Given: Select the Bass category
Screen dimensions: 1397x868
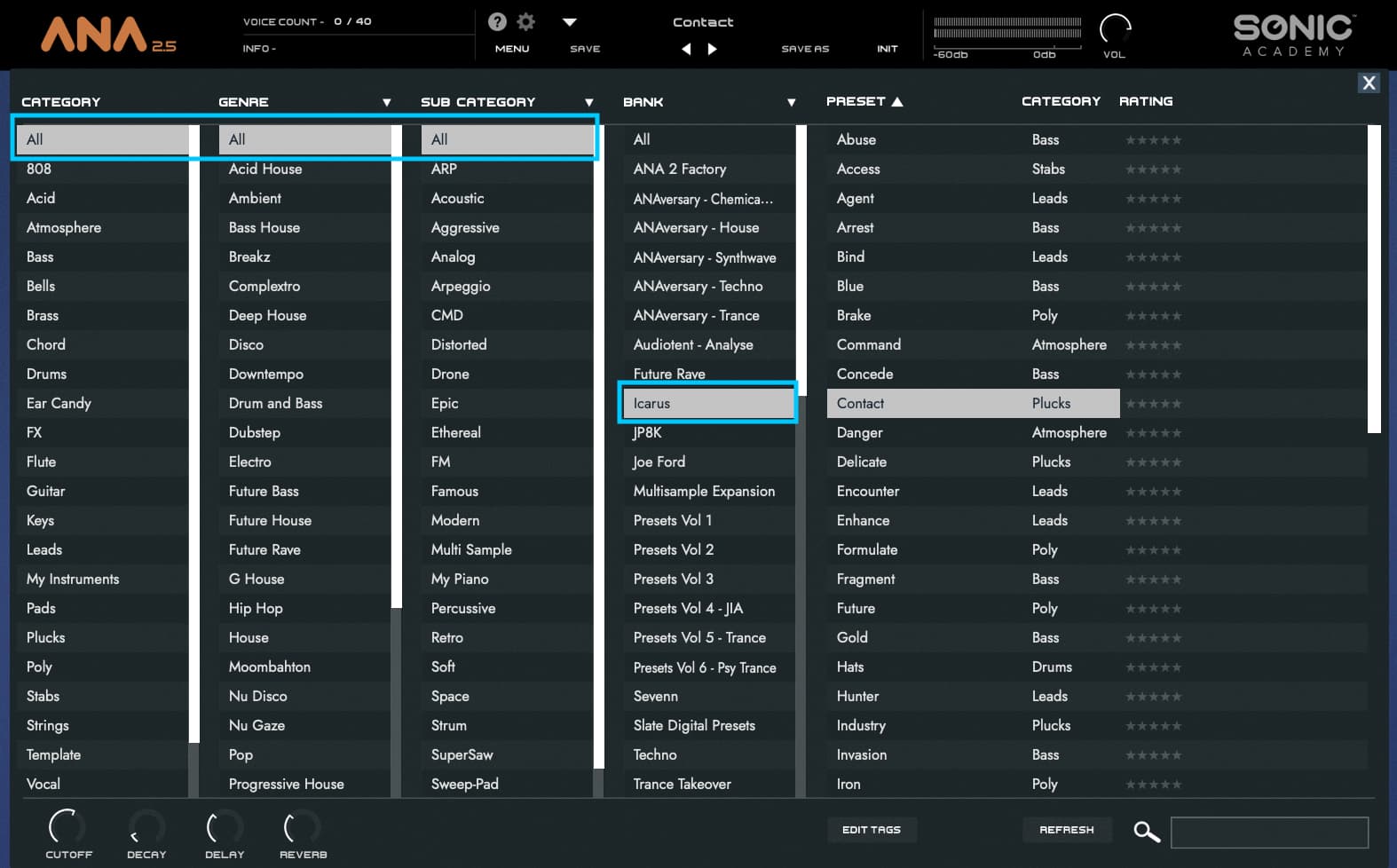Looking at the screenshot, I should (x=102, y=256).
